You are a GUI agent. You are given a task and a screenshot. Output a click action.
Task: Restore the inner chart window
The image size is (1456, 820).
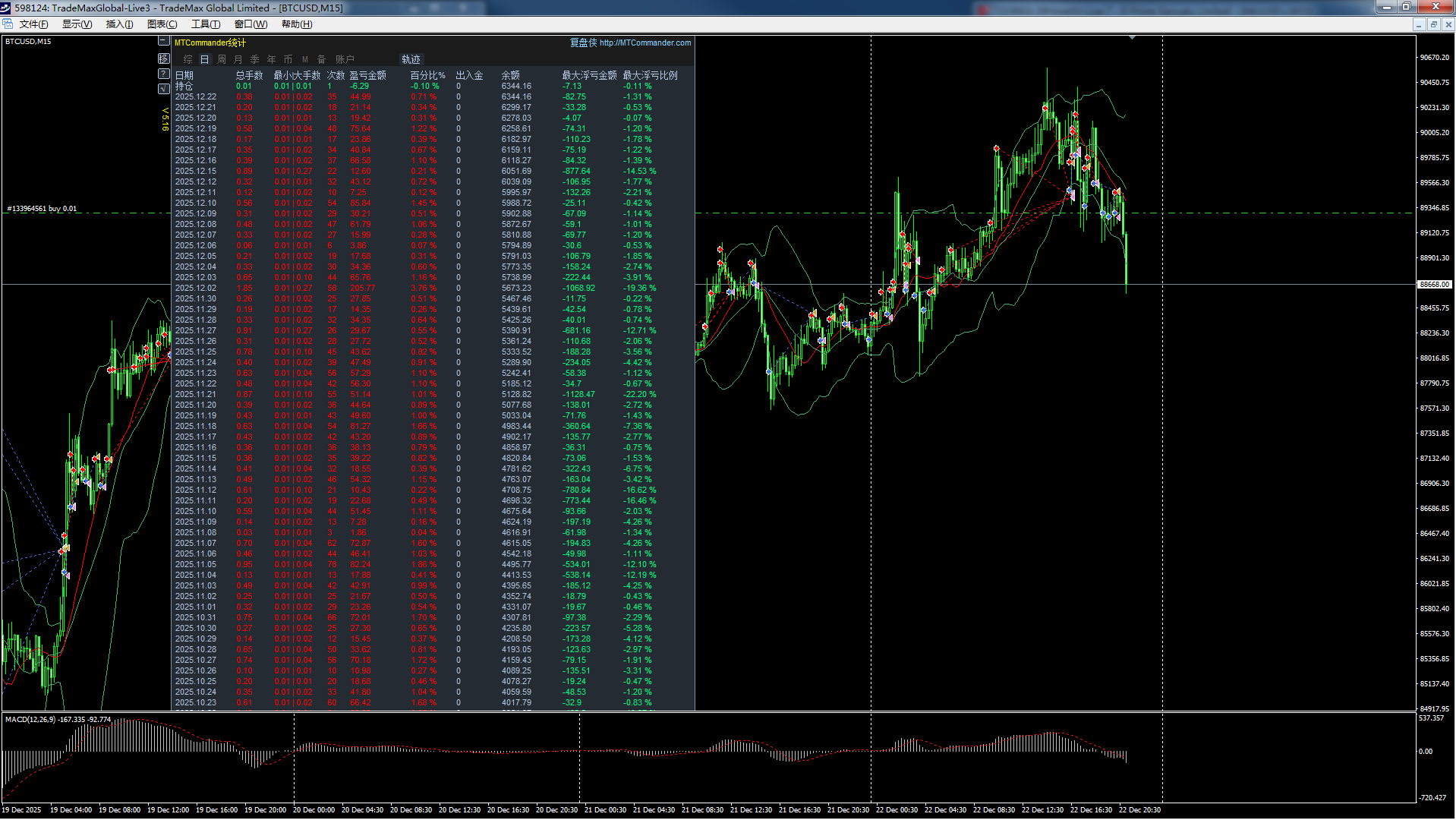1433,24
